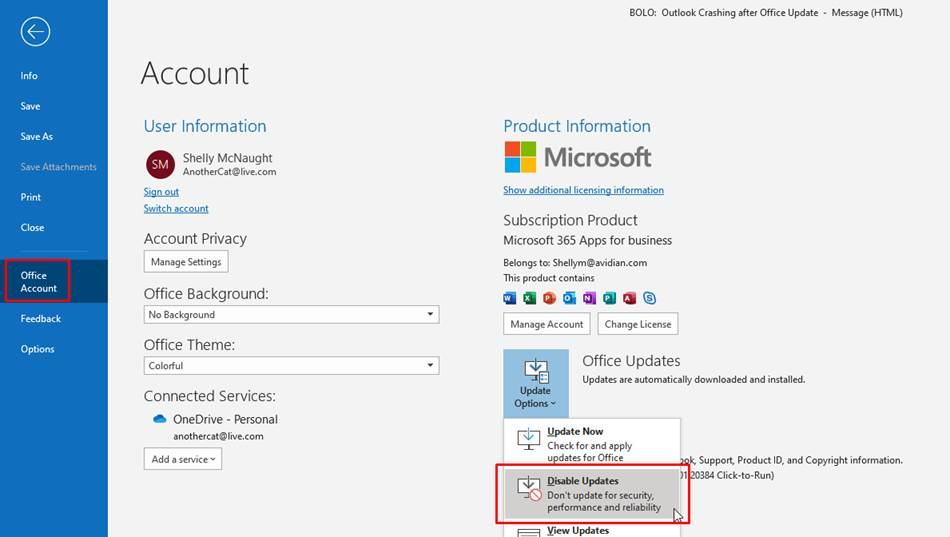Click the Shelly McNaught user name
Image resolution: width=950 pixels, height=537 pixels.
(227, 158)
